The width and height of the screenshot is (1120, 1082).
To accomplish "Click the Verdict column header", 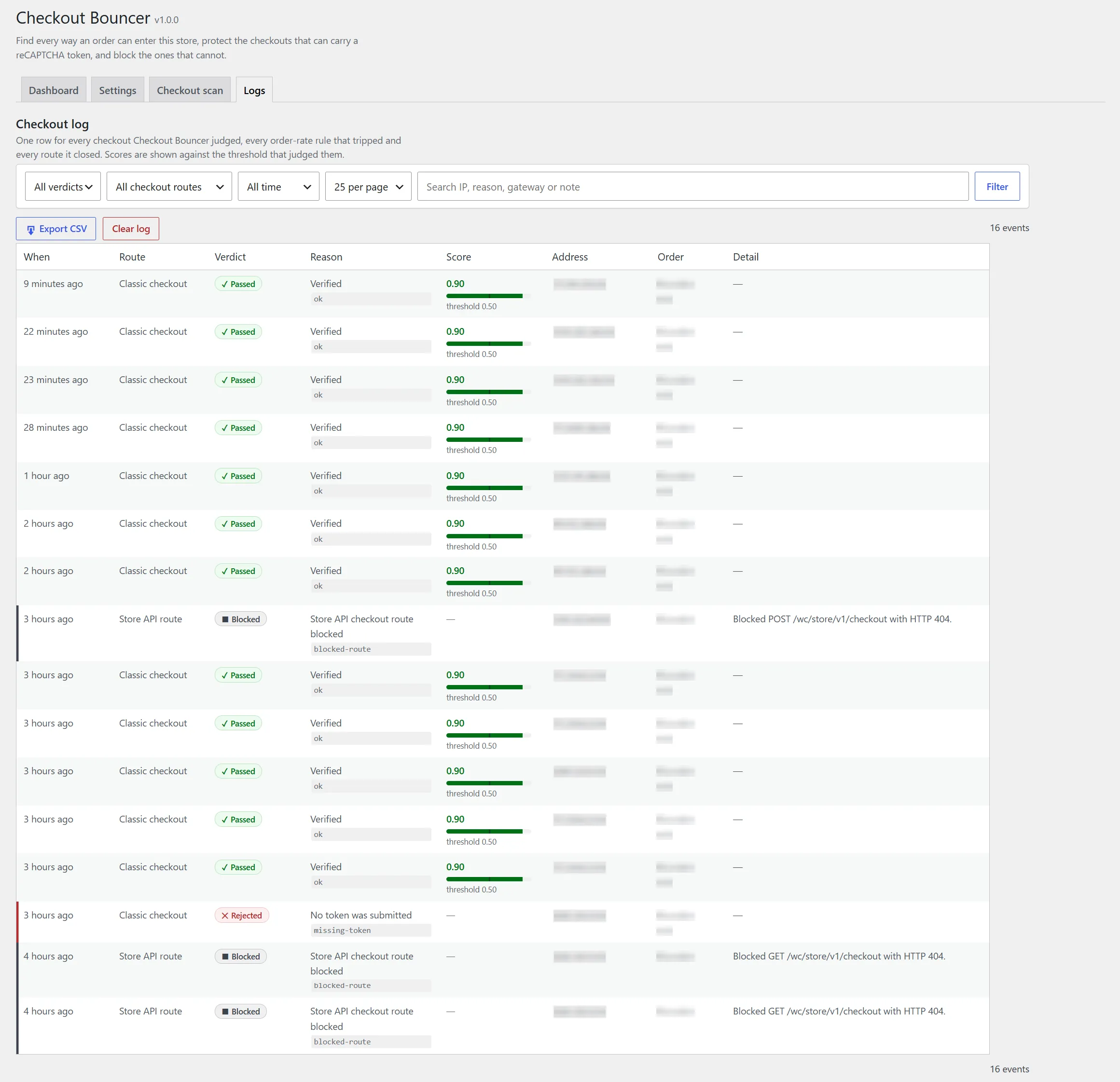I will (230, 257).
